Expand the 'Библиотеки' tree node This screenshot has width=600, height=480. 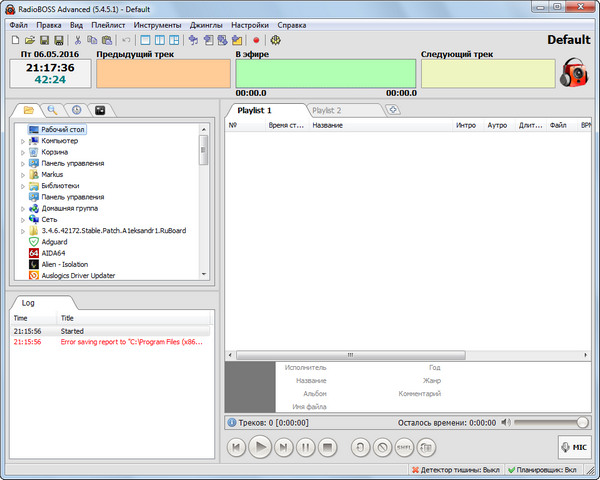tap(23, 186)
